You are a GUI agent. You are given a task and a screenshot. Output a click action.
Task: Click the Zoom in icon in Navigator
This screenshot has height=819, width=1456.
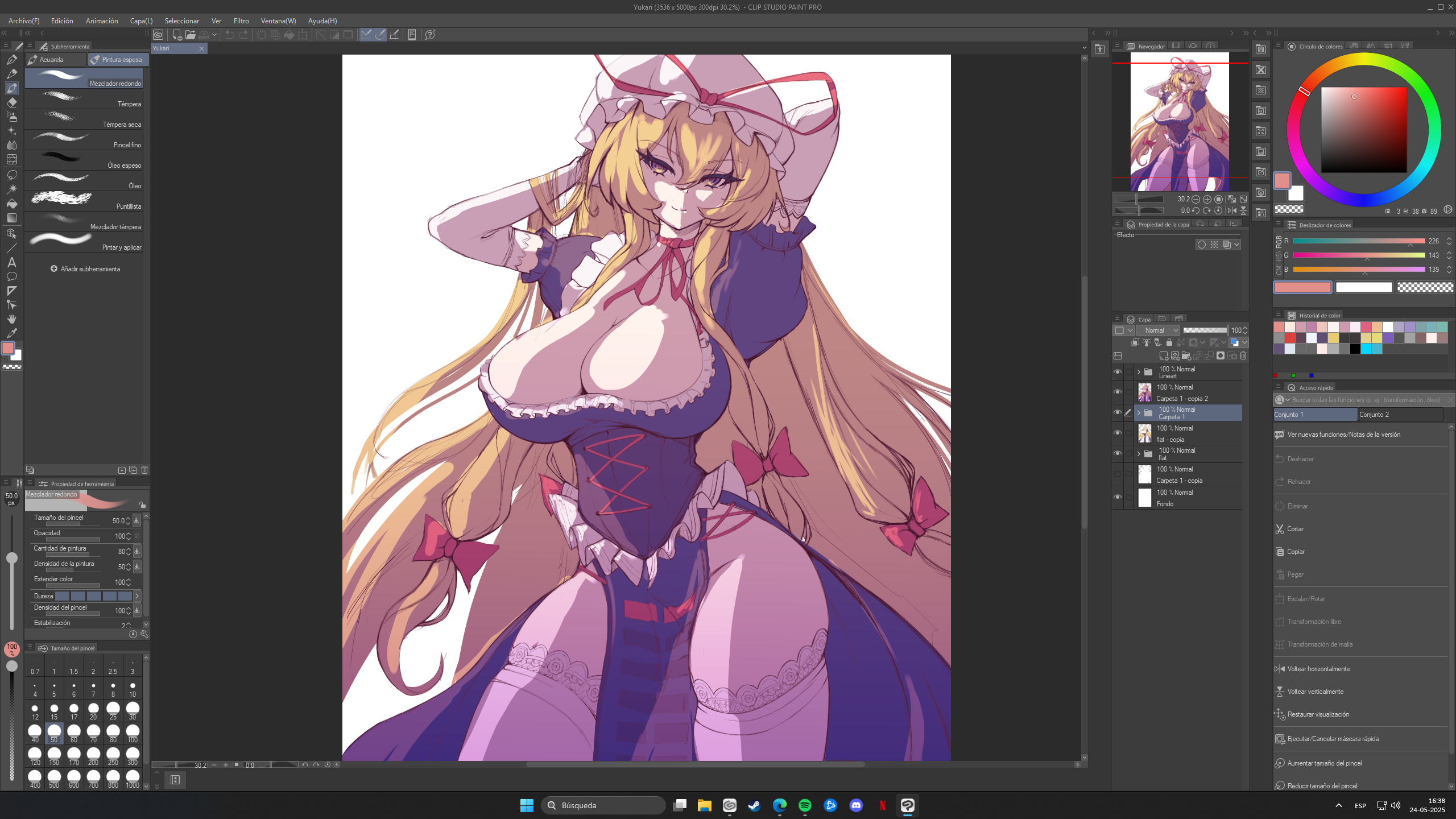click(x=1207, y=199)
